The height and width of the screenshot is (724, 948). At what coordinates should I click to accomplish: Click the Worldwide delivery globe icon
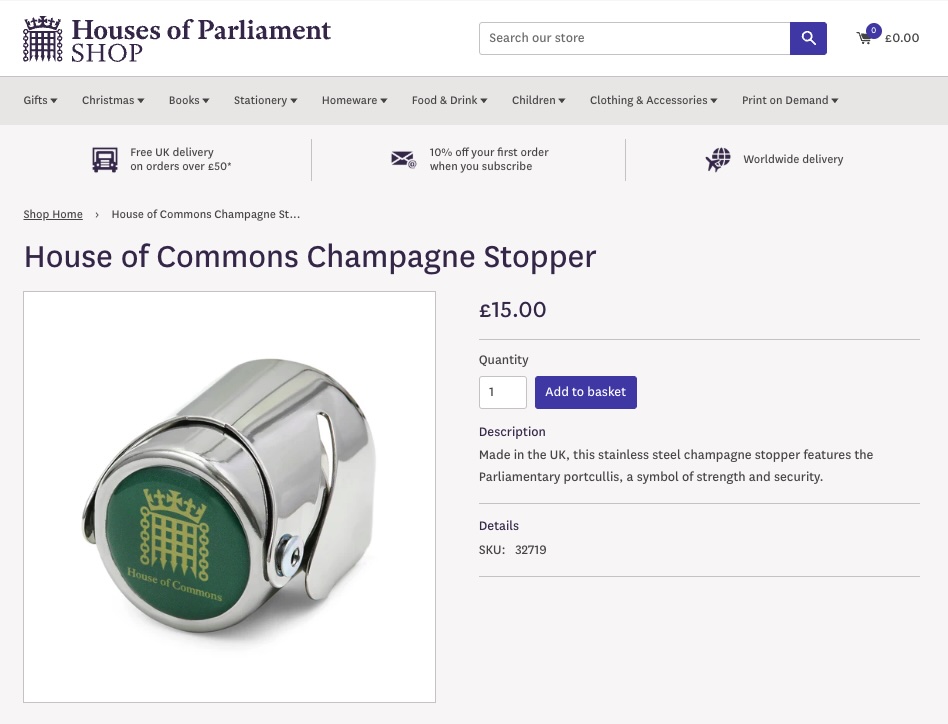[718, 159]
